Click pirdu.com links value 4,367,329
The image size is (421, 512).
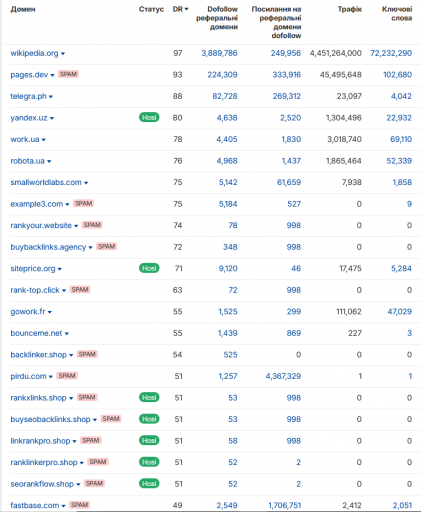pyautogui.click(x=283, y=376)
